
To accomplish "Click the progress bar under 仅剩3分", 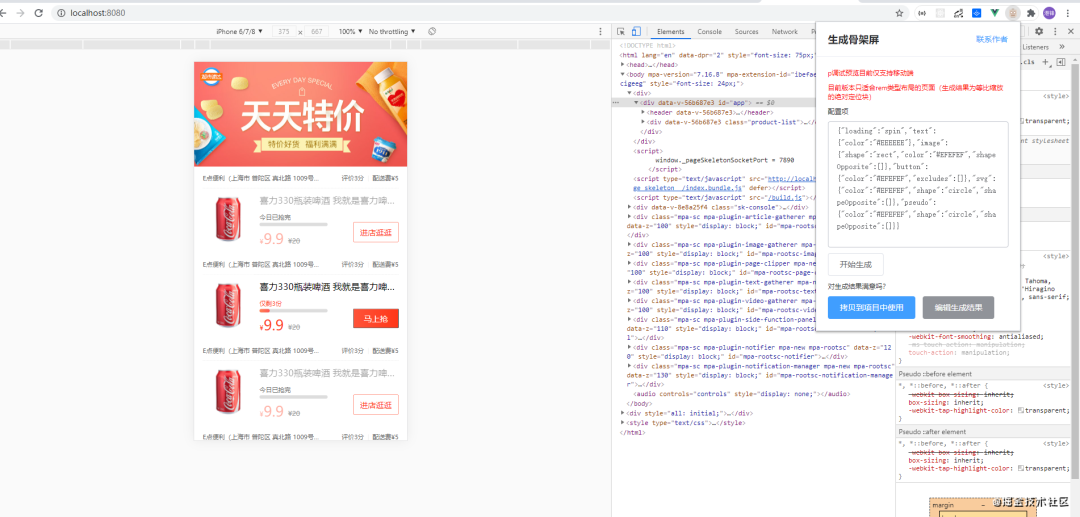I will 293,310.
